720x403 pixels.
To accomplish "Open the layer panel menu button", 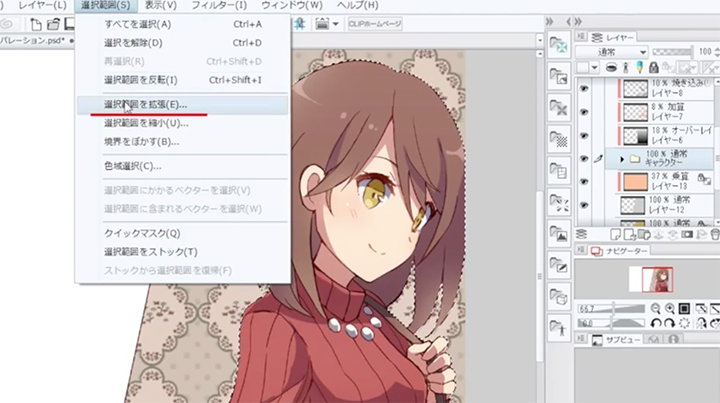I will (x=581, y=37).
